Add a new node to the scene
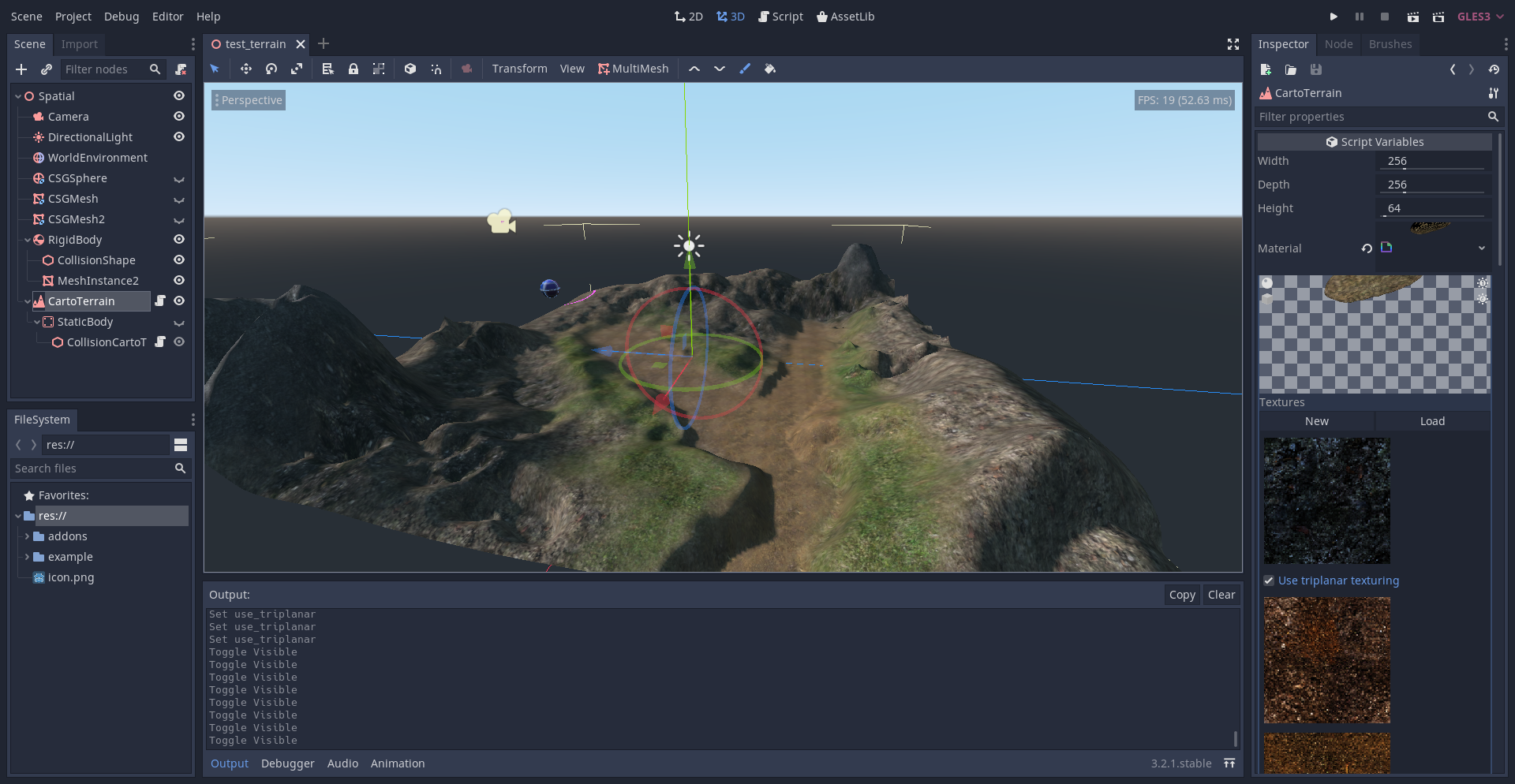 click(21, 69)
